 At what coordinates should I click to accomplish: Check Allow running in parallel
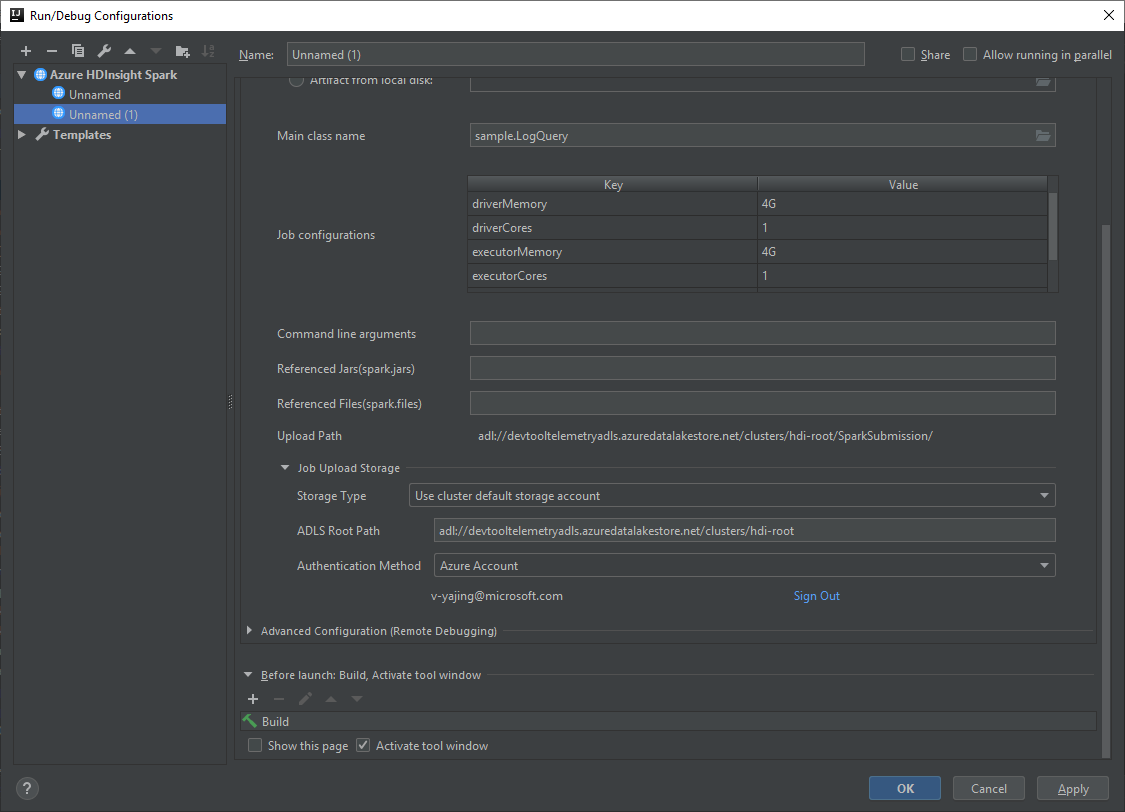pos(969,54)
